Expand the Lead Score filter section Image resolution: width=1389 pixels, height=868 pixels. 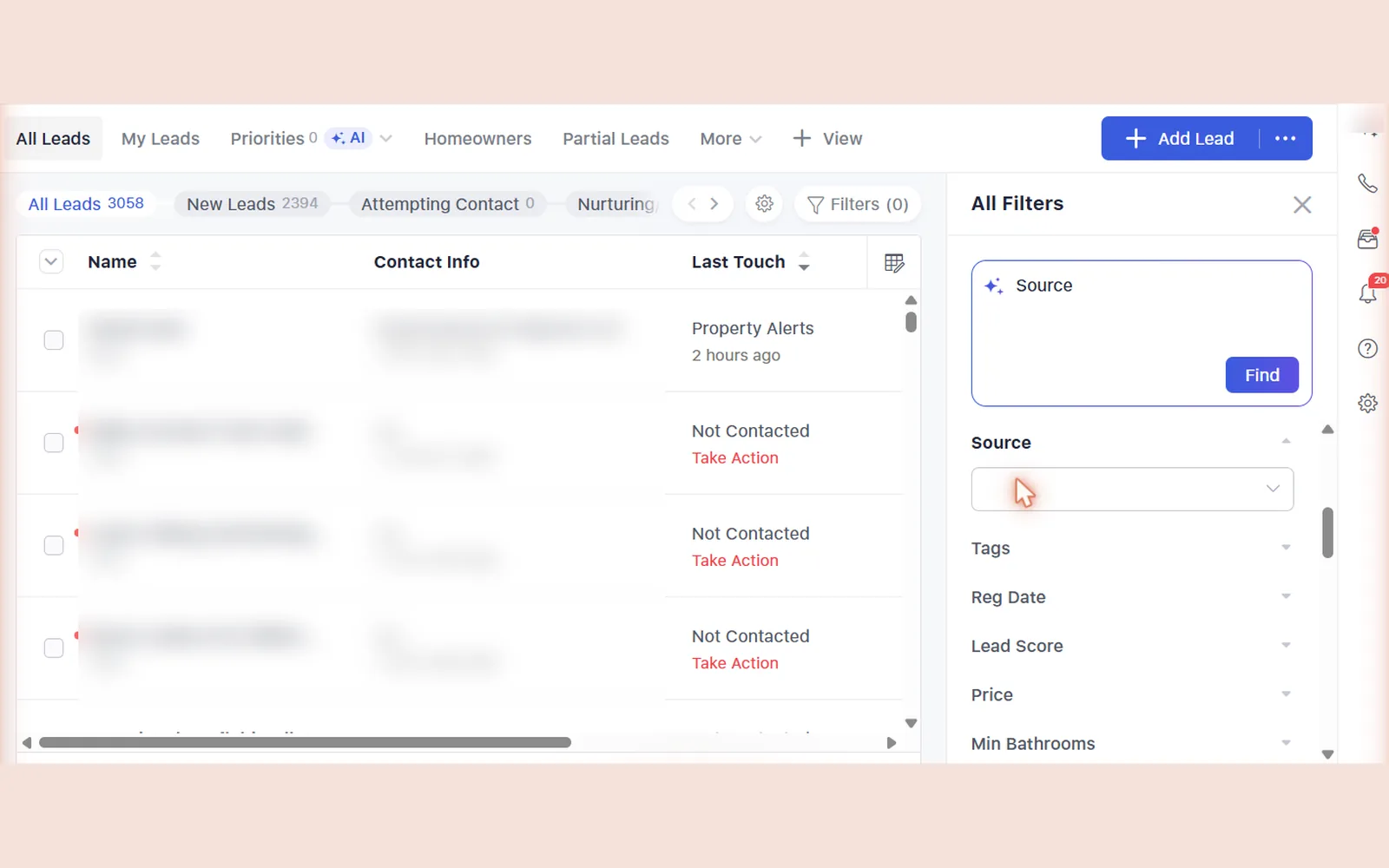(x=1286, y=645)
